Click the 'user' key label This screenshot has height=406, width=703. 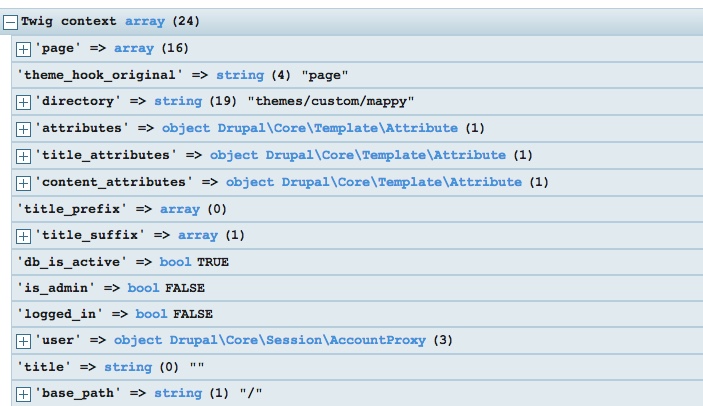pos(57,340)
